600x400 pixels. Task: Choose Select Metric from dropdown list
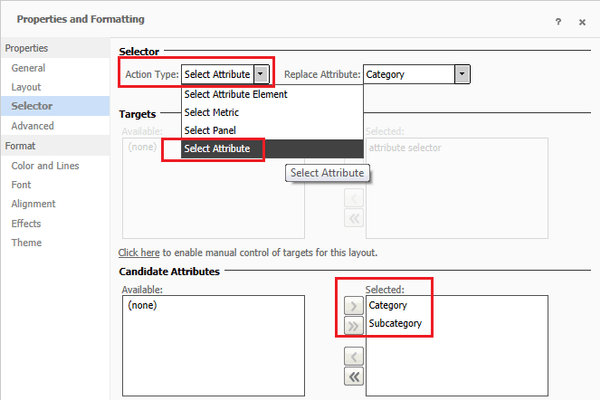(272, 112)
